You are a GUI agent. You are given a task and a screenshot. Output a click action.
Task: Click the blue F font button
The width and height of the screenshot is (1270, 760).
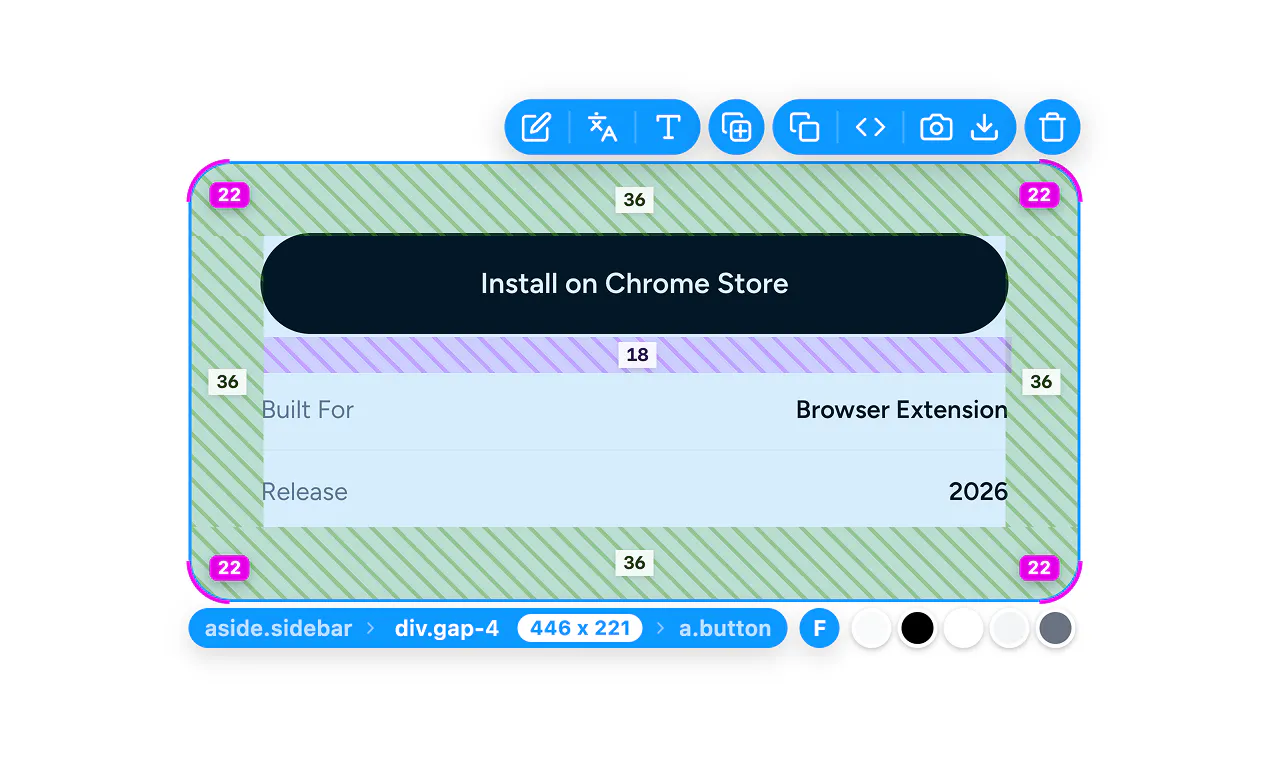tap(819, 629)
